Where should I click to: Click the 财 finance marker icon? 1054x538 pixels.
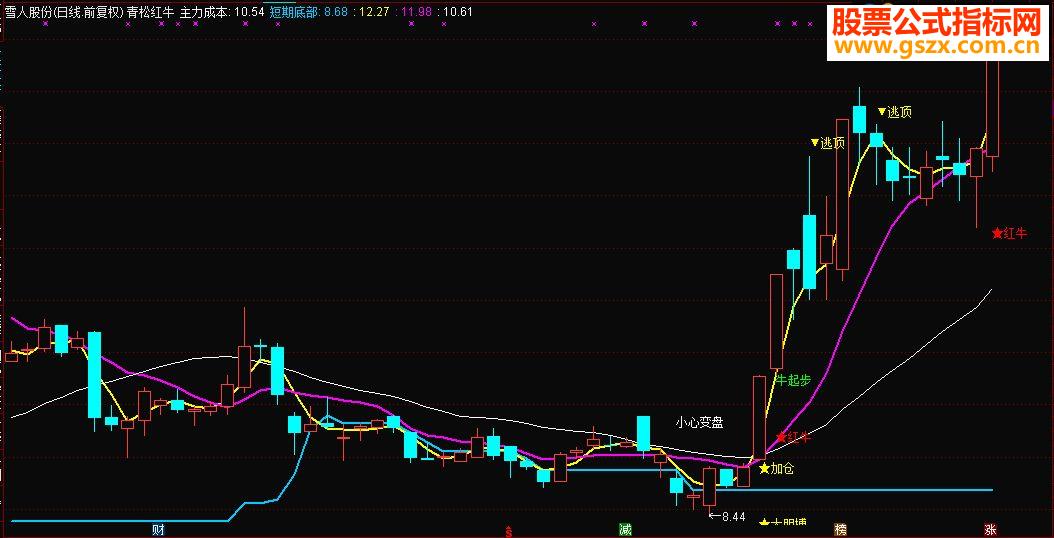pos(159,530)
